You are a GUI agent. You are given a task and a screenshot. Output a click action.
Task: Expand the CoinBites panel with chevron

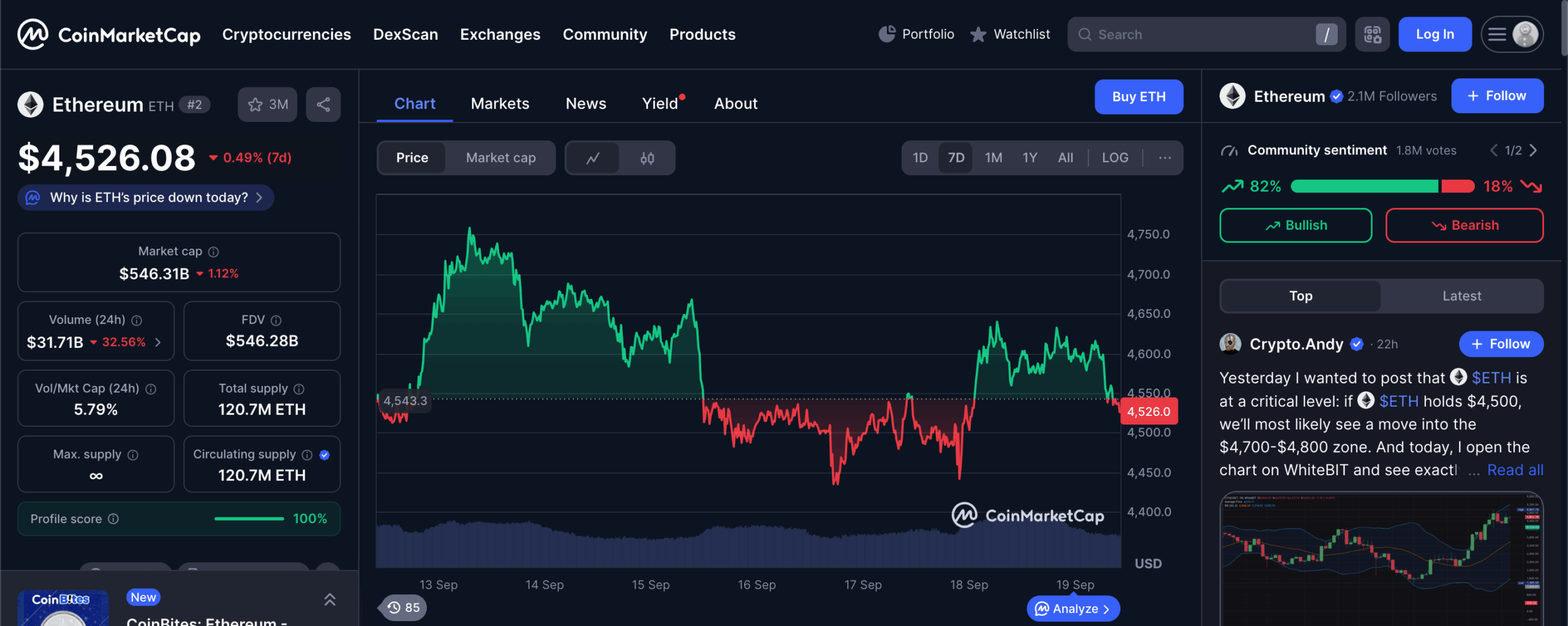tap(330, 599)
